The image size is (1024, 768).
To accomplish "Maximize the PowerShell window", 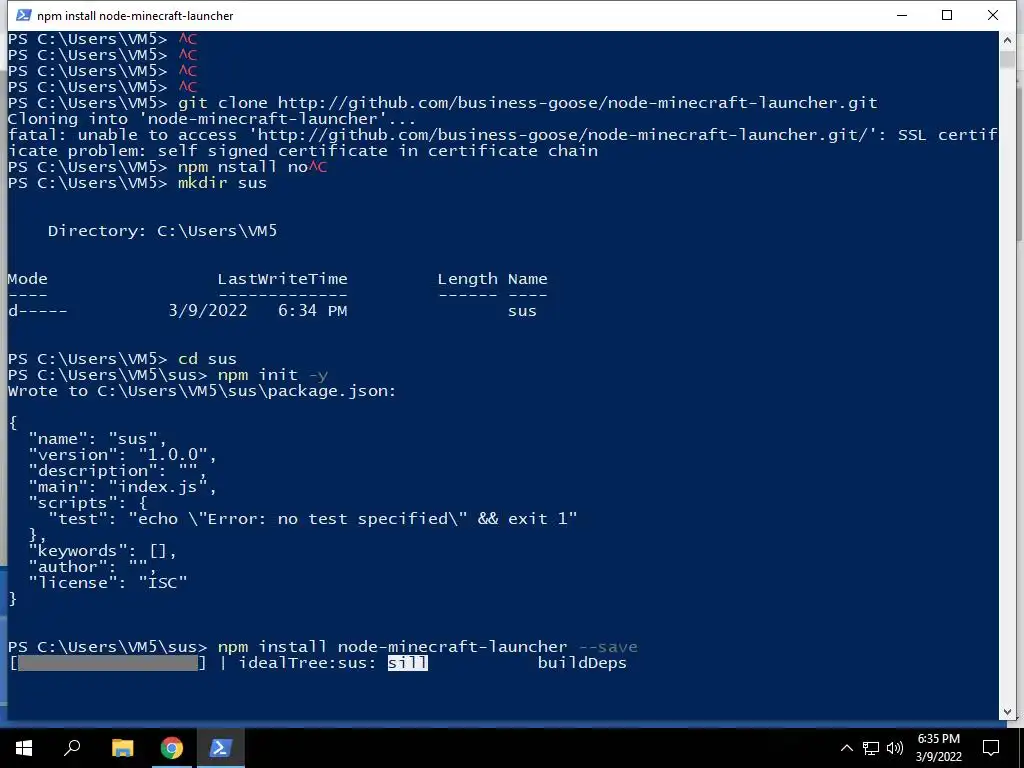I will [947, 15].
